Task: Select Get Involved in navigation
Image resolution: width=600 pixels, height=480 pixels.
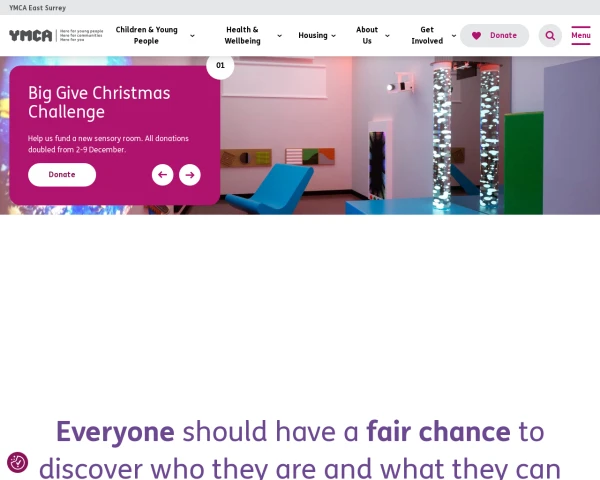Action: click(427, 35)
